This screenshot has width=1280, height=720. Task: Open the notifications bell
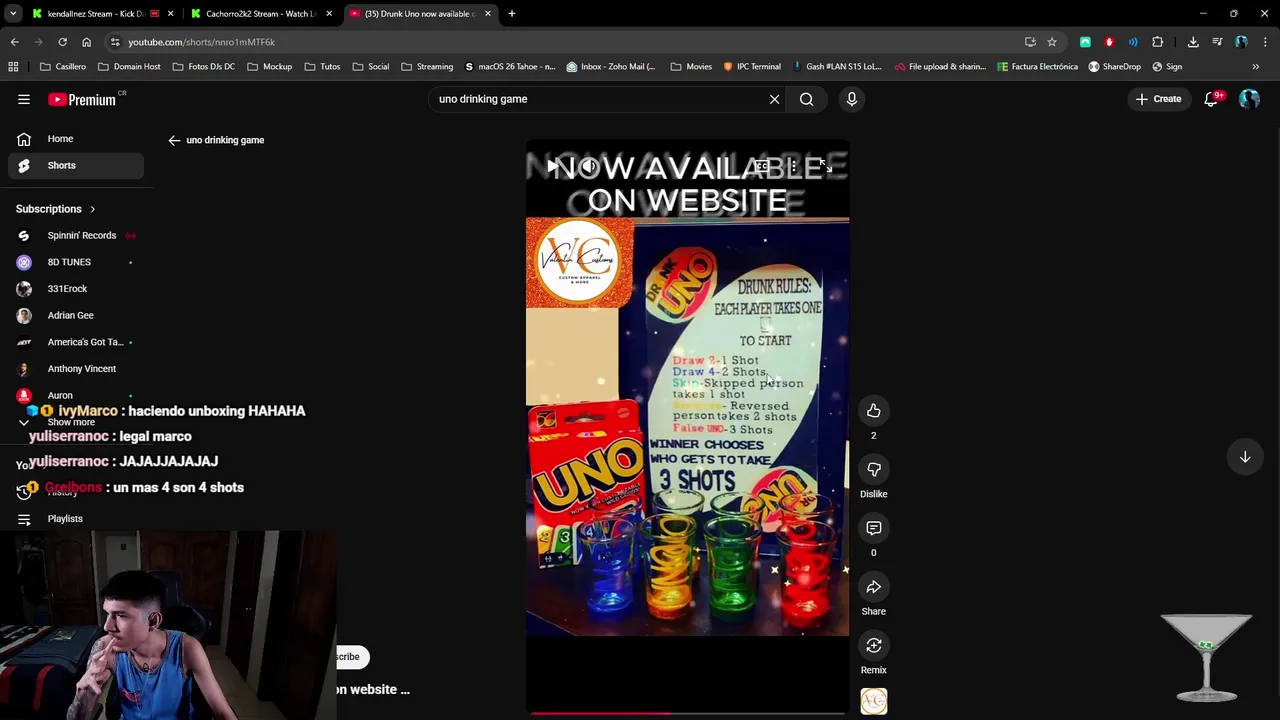(x=1212, y=99)
